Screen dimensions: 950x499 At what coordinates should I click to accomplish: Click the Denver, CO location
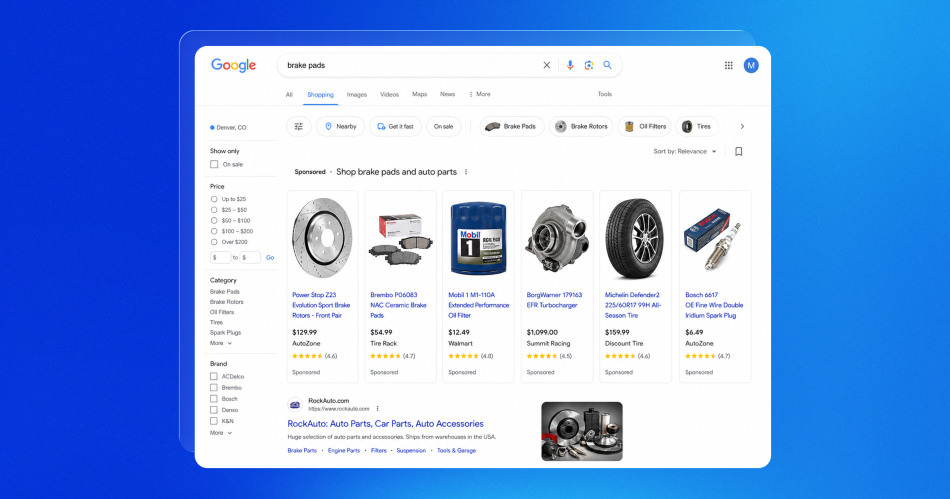[228, 128]
